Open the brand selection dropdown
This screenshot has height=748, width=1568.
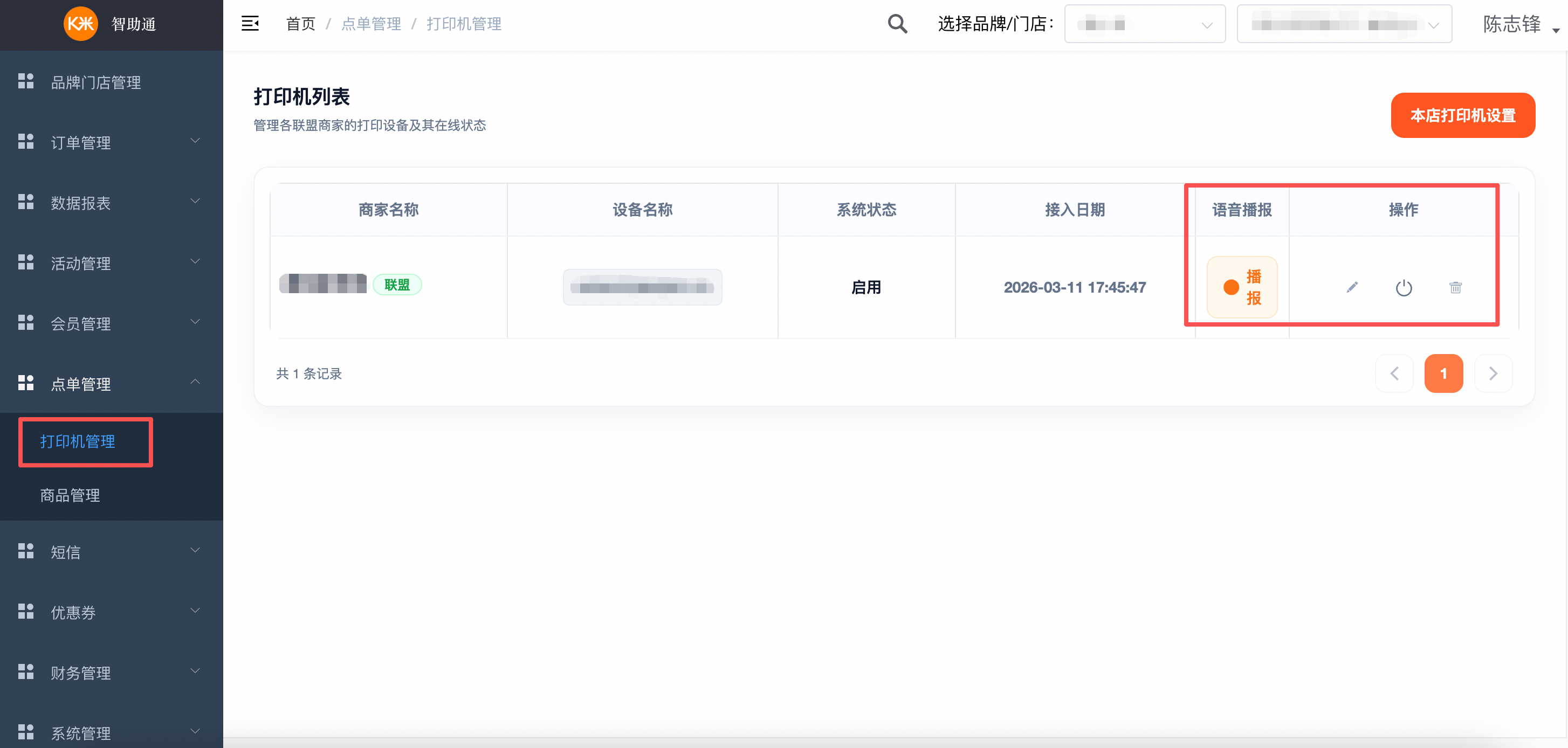1144,24
